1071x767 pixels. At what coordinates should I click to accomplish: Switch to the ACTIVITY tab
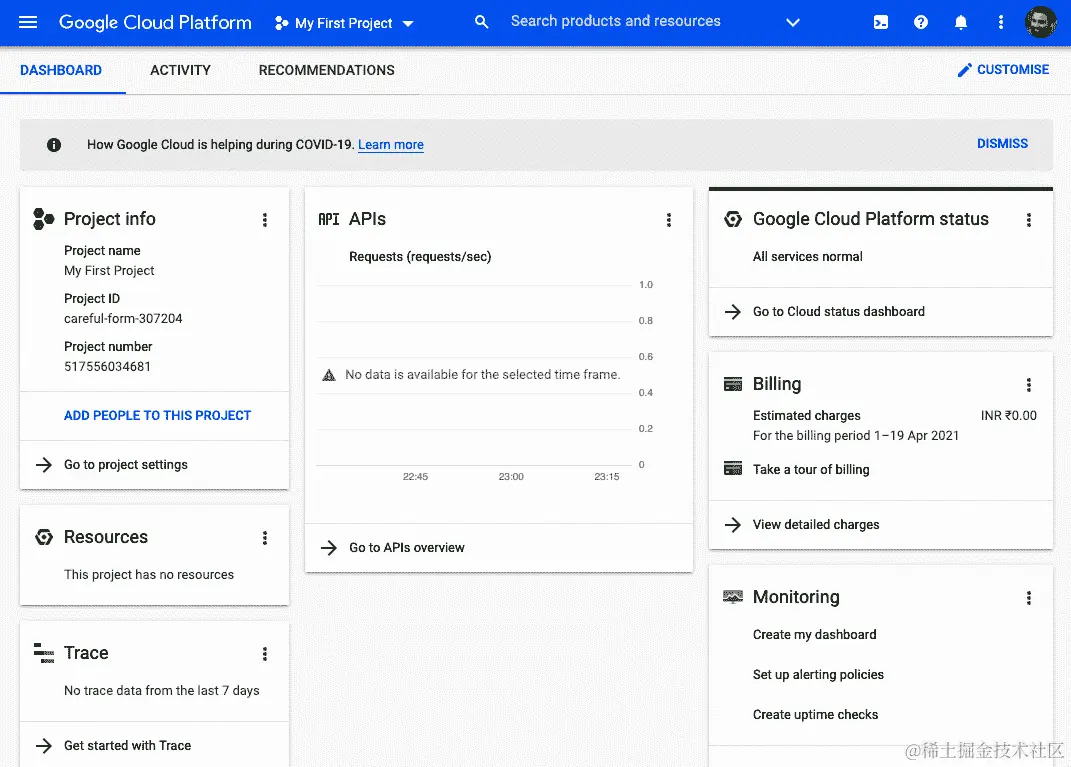point(180,70)
